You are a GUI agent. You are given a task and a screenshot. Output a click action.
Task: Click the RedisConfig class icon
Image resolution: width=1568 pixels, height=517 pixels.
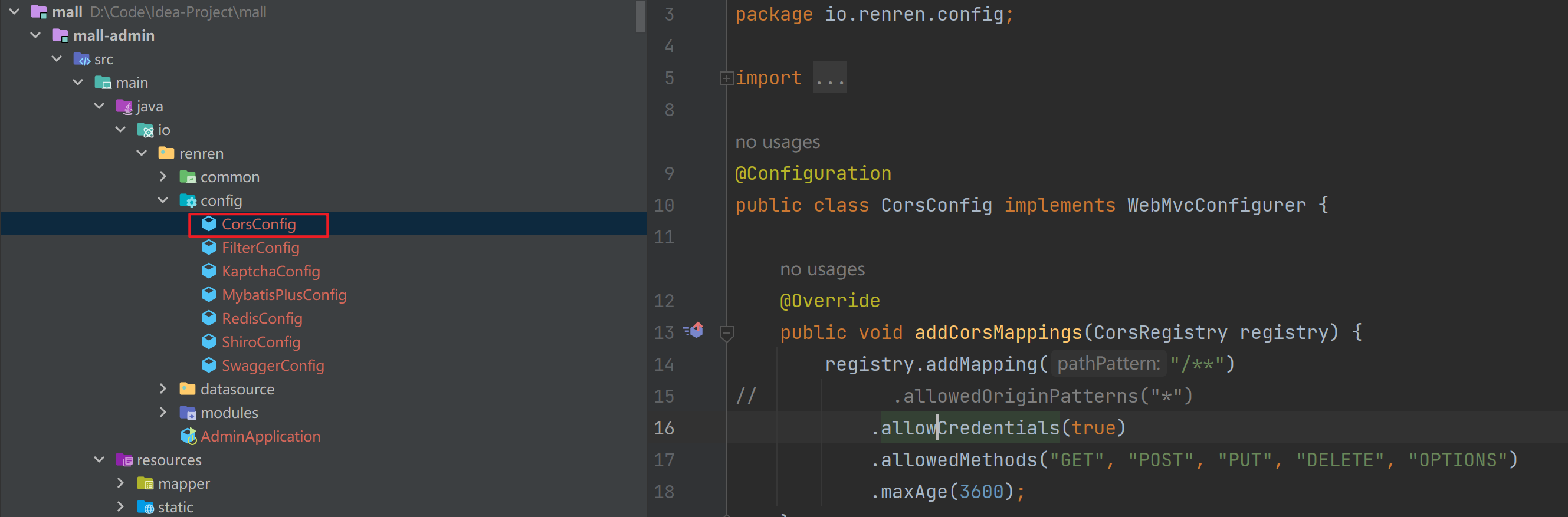point(209,318)
